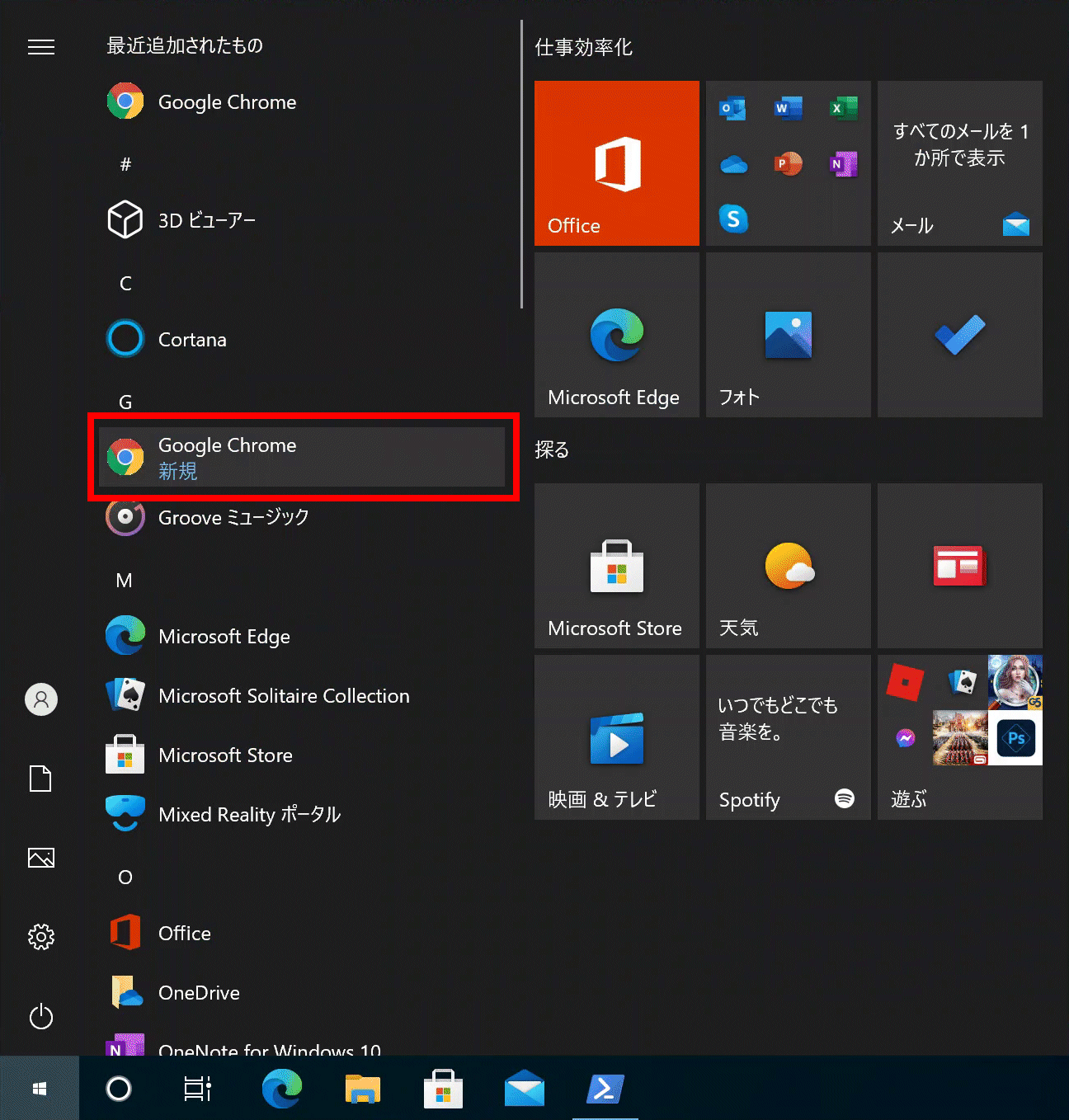This screenshot has height=1120, width=1069.
Task: Open Cortana circle on taskbar
Action: pyautogui.click(x=119, y=1089)
